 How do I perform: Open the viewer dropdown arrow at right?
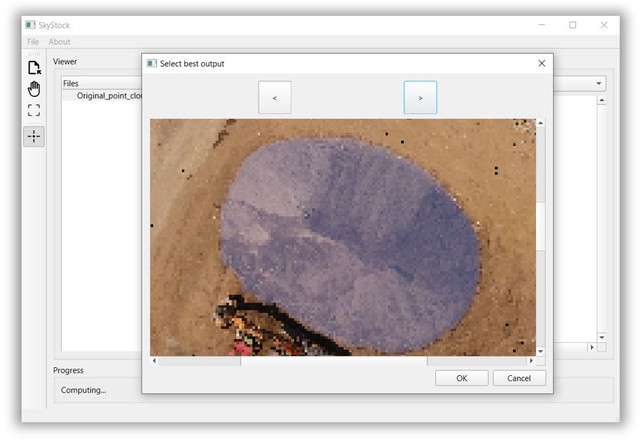tap(599, 83)
